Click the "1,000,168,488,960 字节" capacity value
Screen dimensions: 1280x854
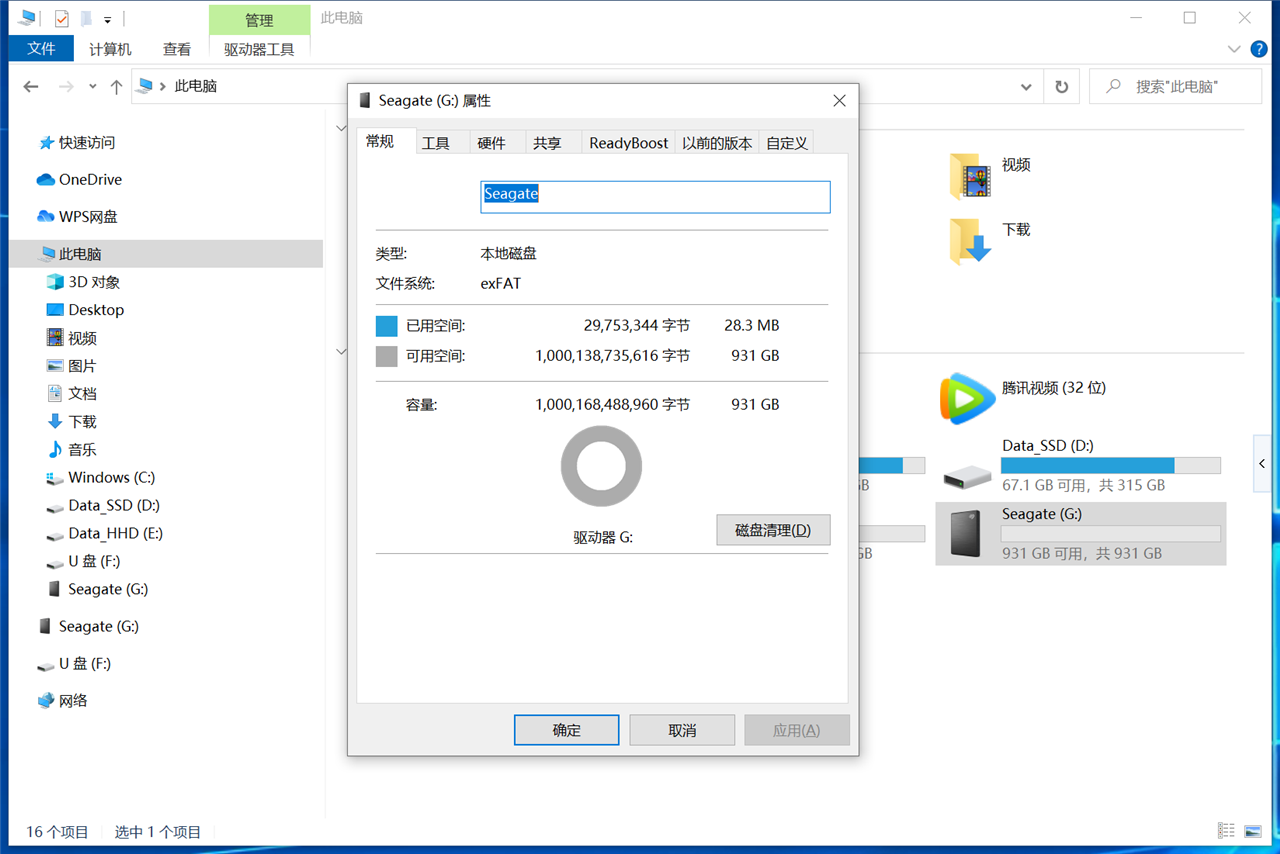coord(612,405)
